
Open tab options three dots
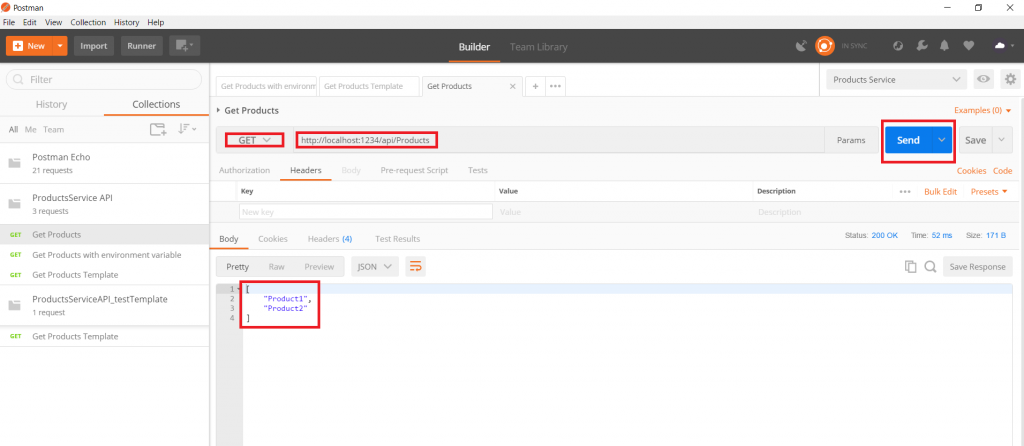click(555, 86)
